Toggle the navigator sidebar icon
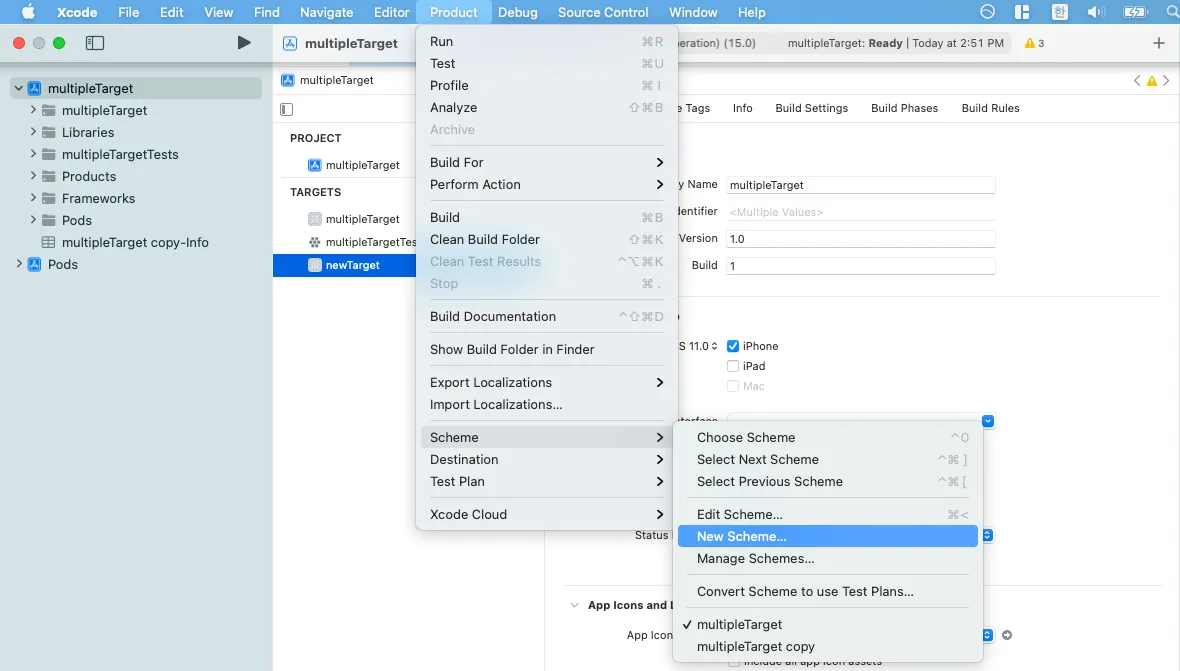Image resolution: width=1180 pixels, height=671 pixels. (x=95, y=43)
